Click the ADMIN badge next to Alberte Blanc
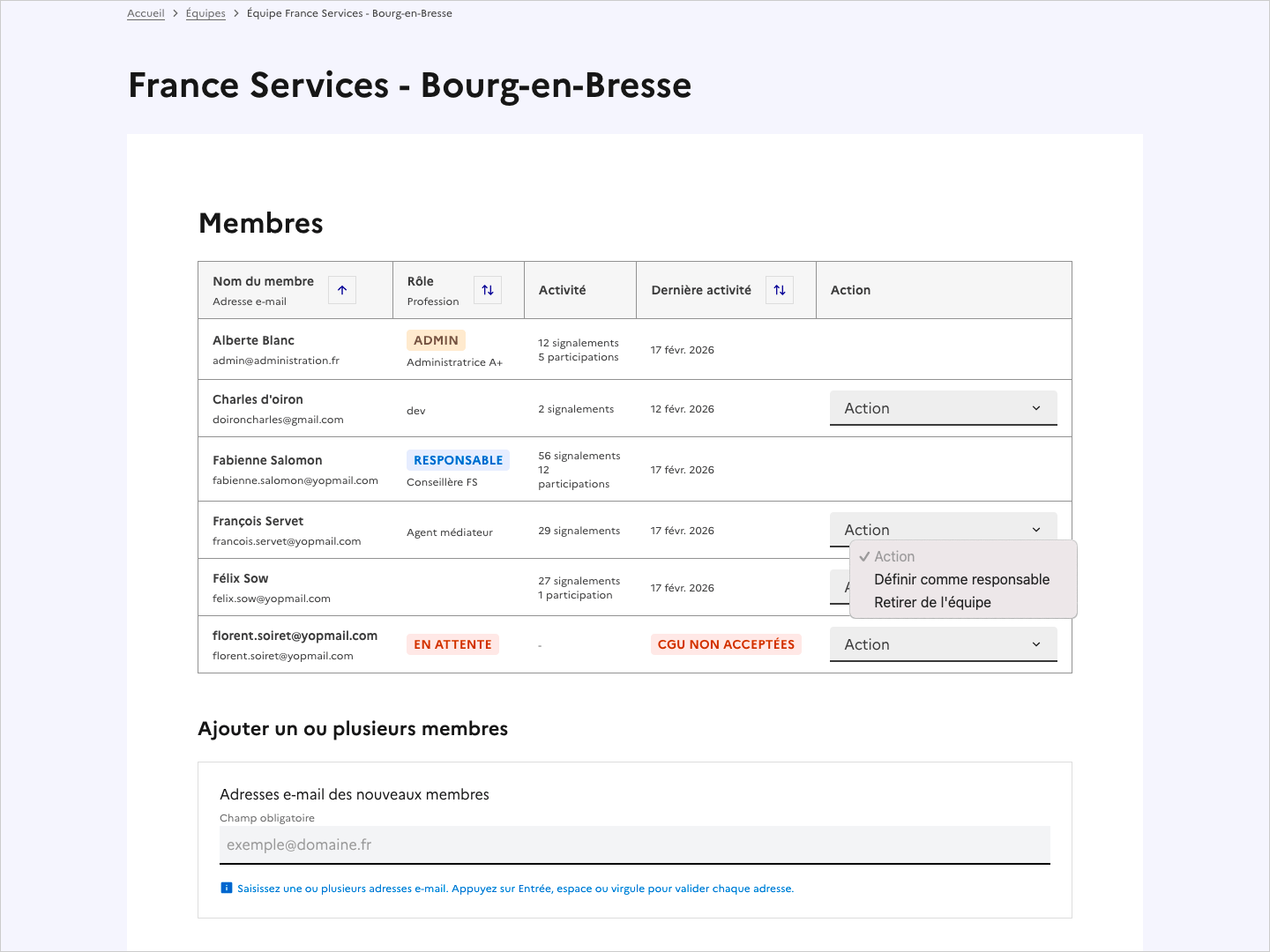The image size is (1270, 952). coord(436,339)
